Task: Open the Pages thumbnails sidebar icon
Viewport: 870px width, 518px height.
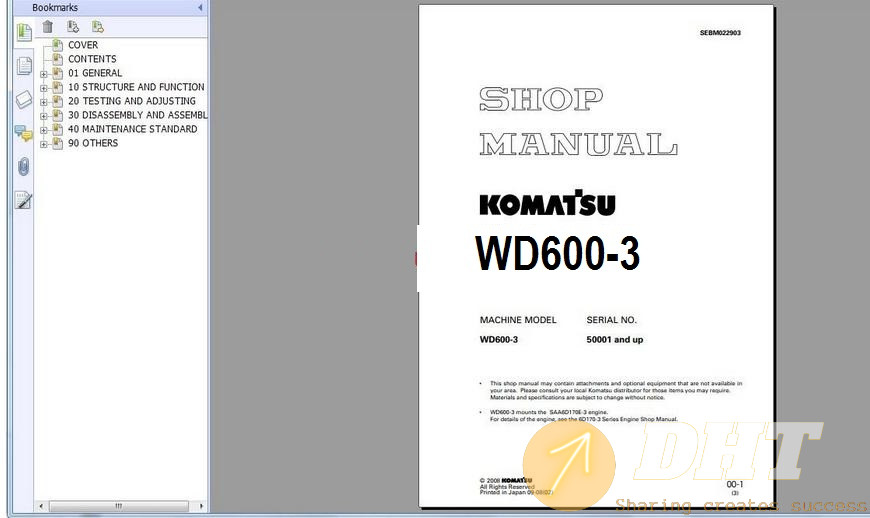Action: 24,66
